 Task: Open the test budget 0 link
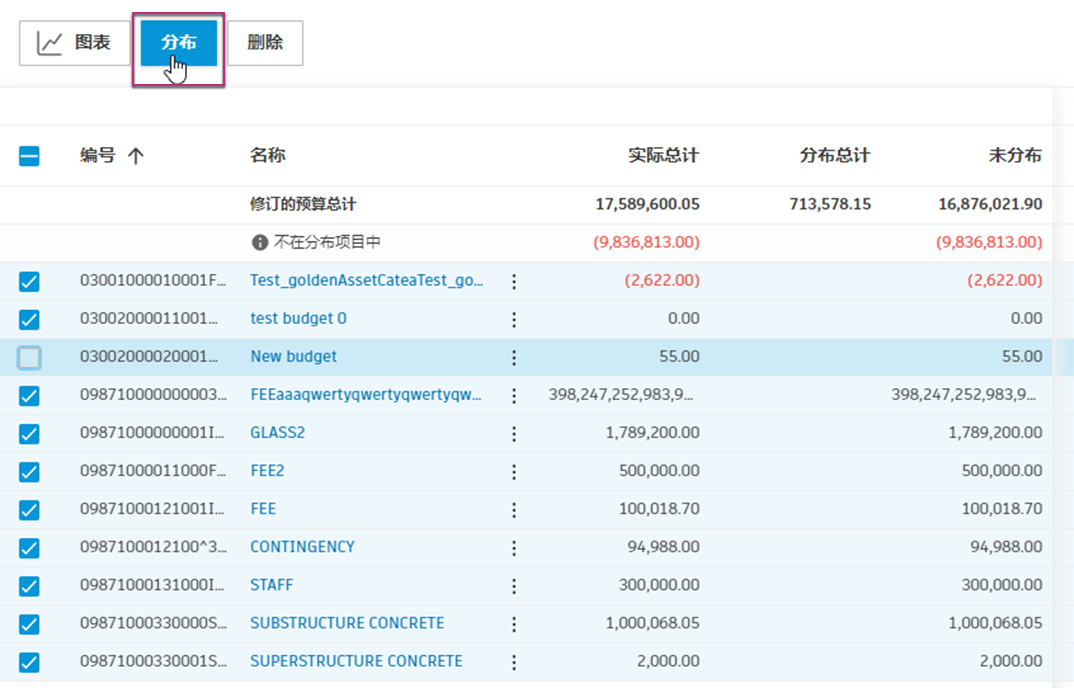(299, 318)
